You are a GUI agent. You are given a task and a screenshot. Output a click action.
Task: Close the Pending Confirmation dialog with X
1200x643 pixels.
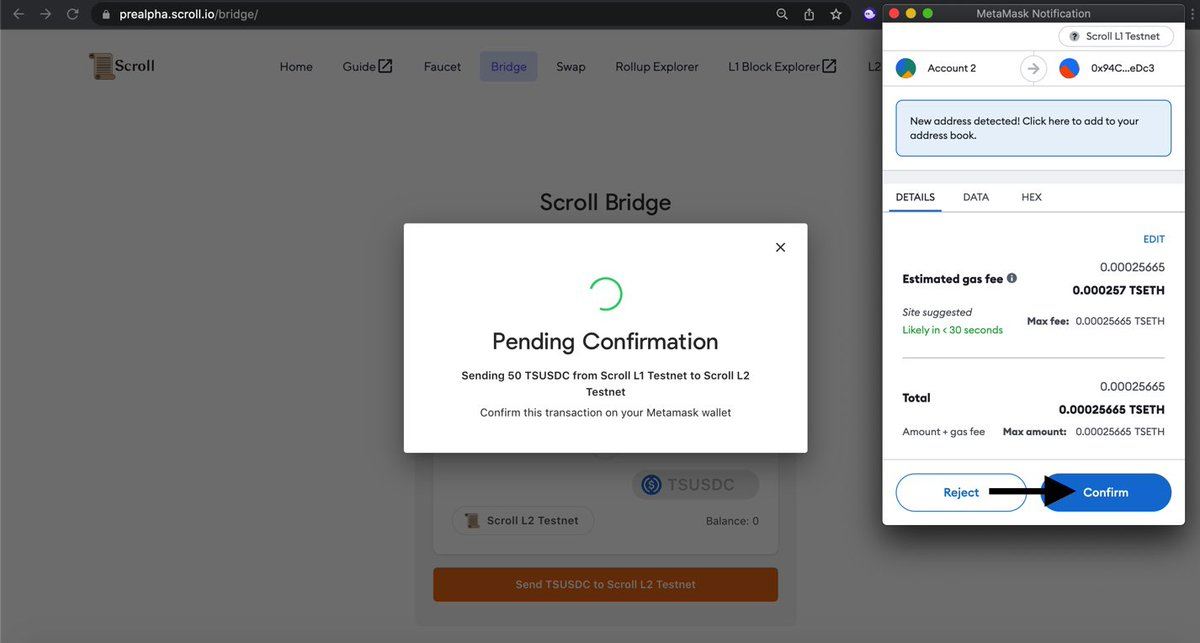click(781, 247)
